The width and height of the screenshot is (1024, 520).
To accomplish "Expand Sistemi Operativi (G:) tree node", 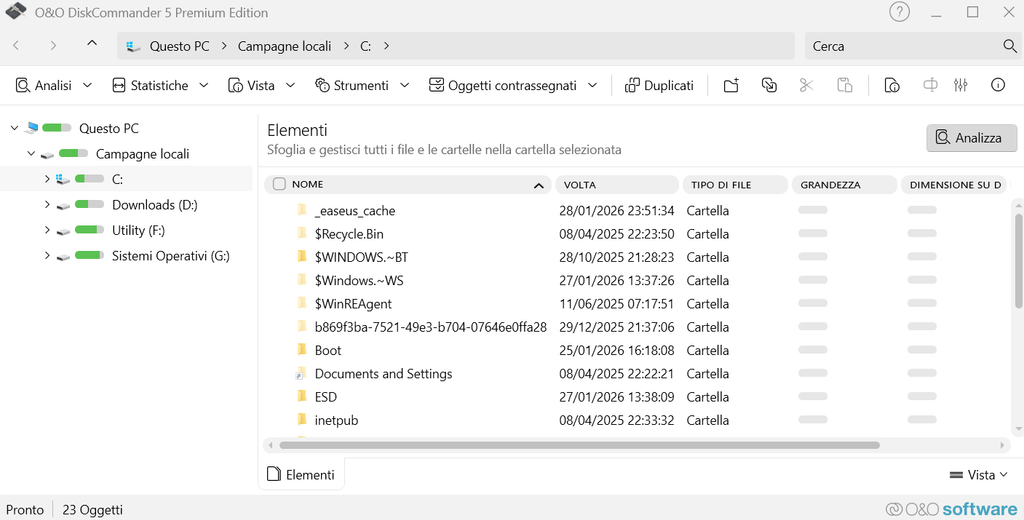I will click(x=47, y=255).
